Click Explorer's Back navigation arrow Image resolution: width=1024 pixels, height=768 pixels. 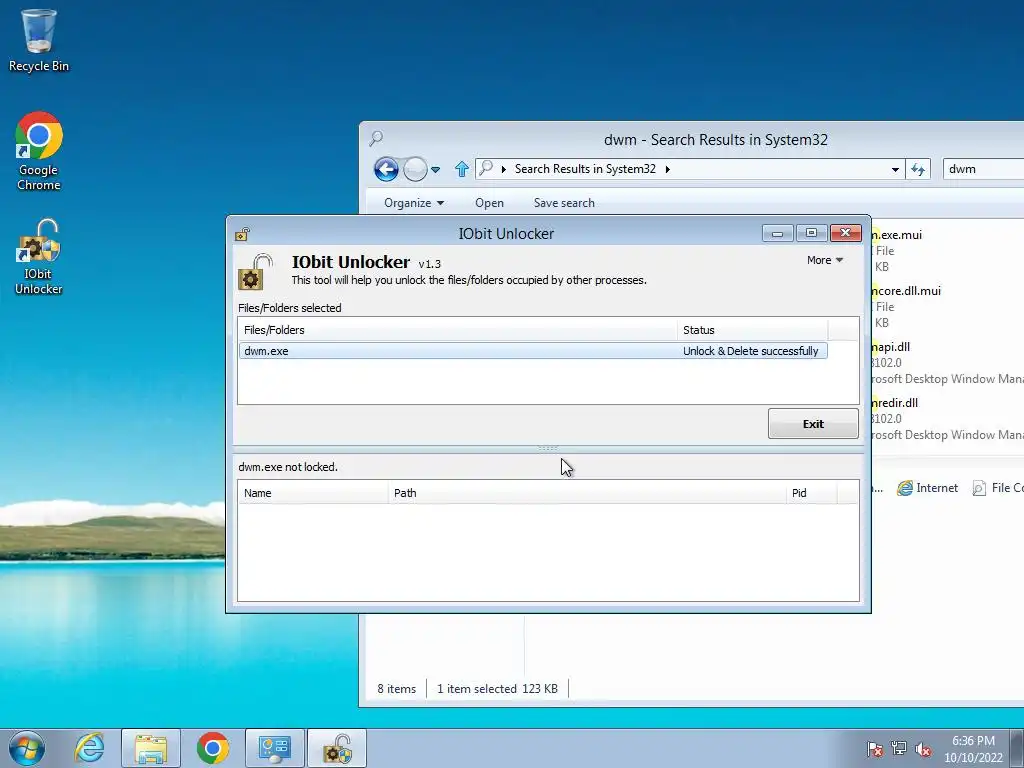pos(386,169)
